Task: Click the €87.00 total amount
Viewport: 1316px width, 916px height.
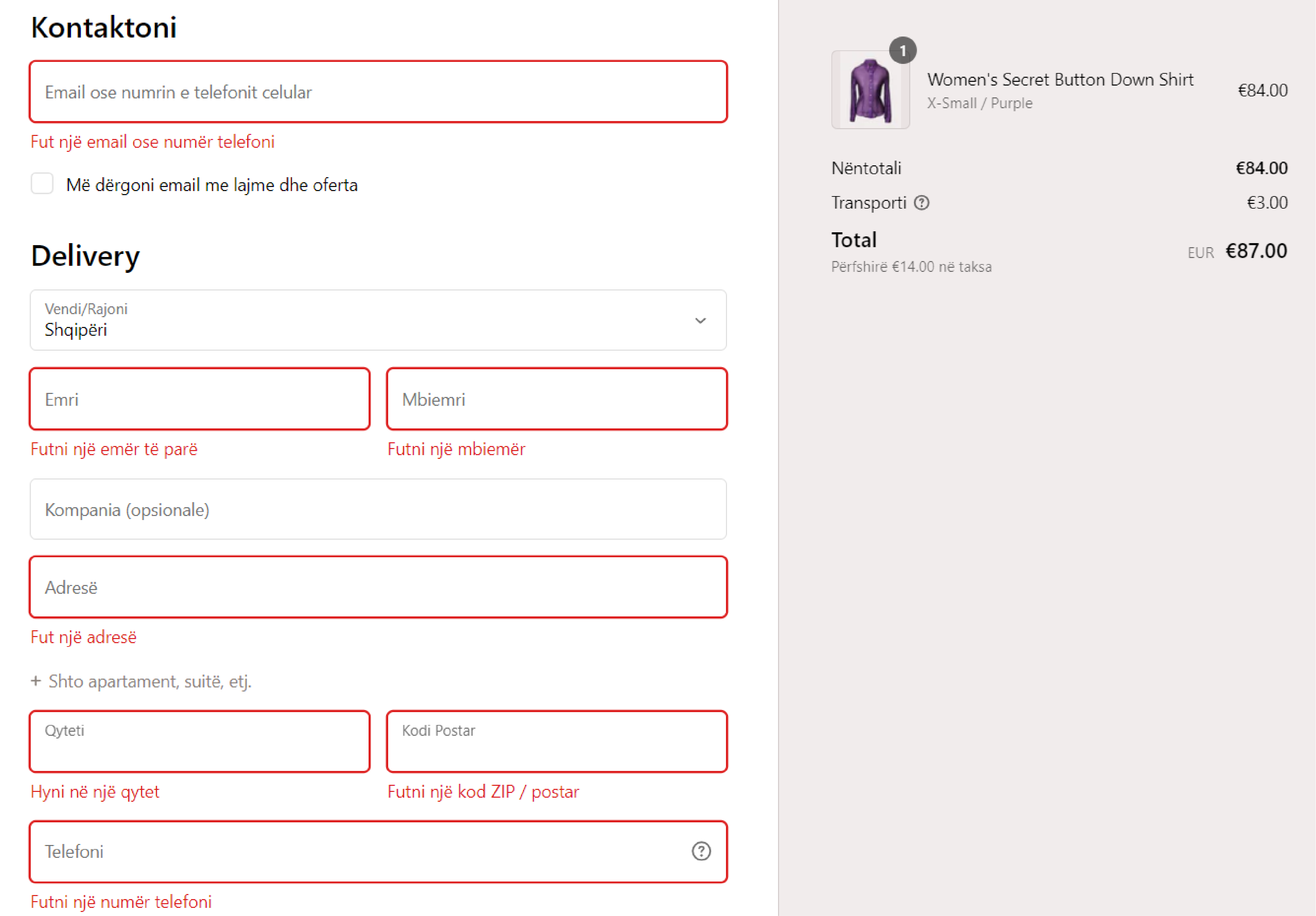Action: (x=1256, y=251)
